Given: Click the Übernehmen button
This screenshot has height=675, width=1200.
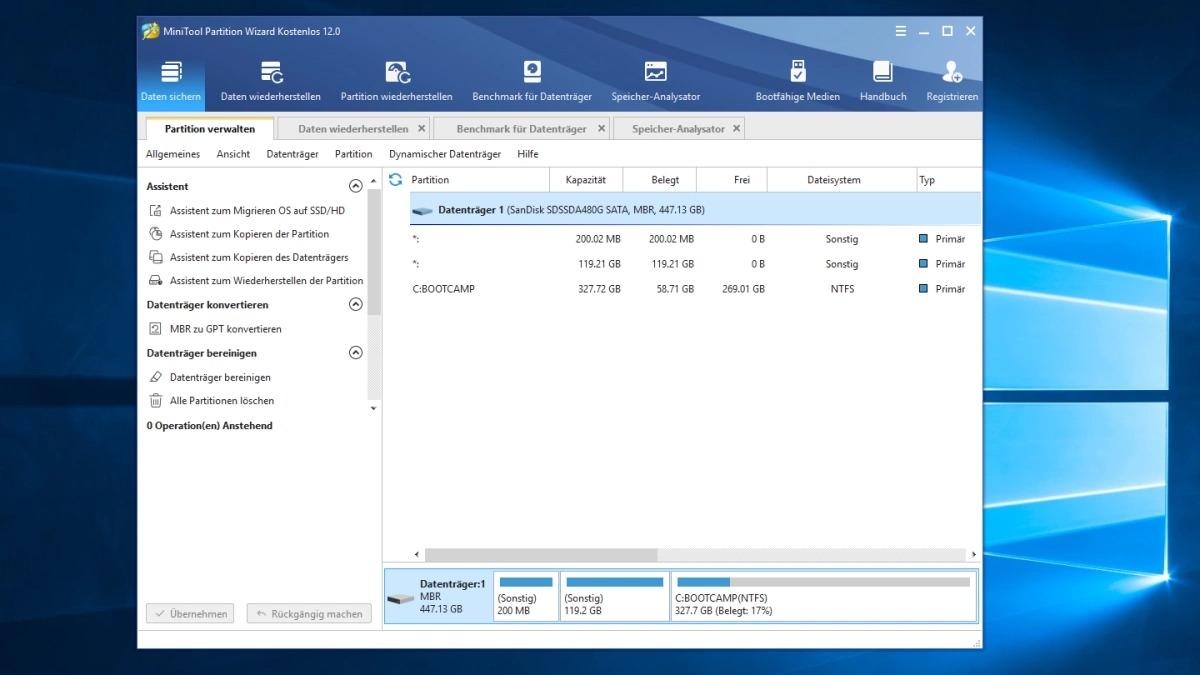Looking at the screenshot, I should click(x=189, y=614).
